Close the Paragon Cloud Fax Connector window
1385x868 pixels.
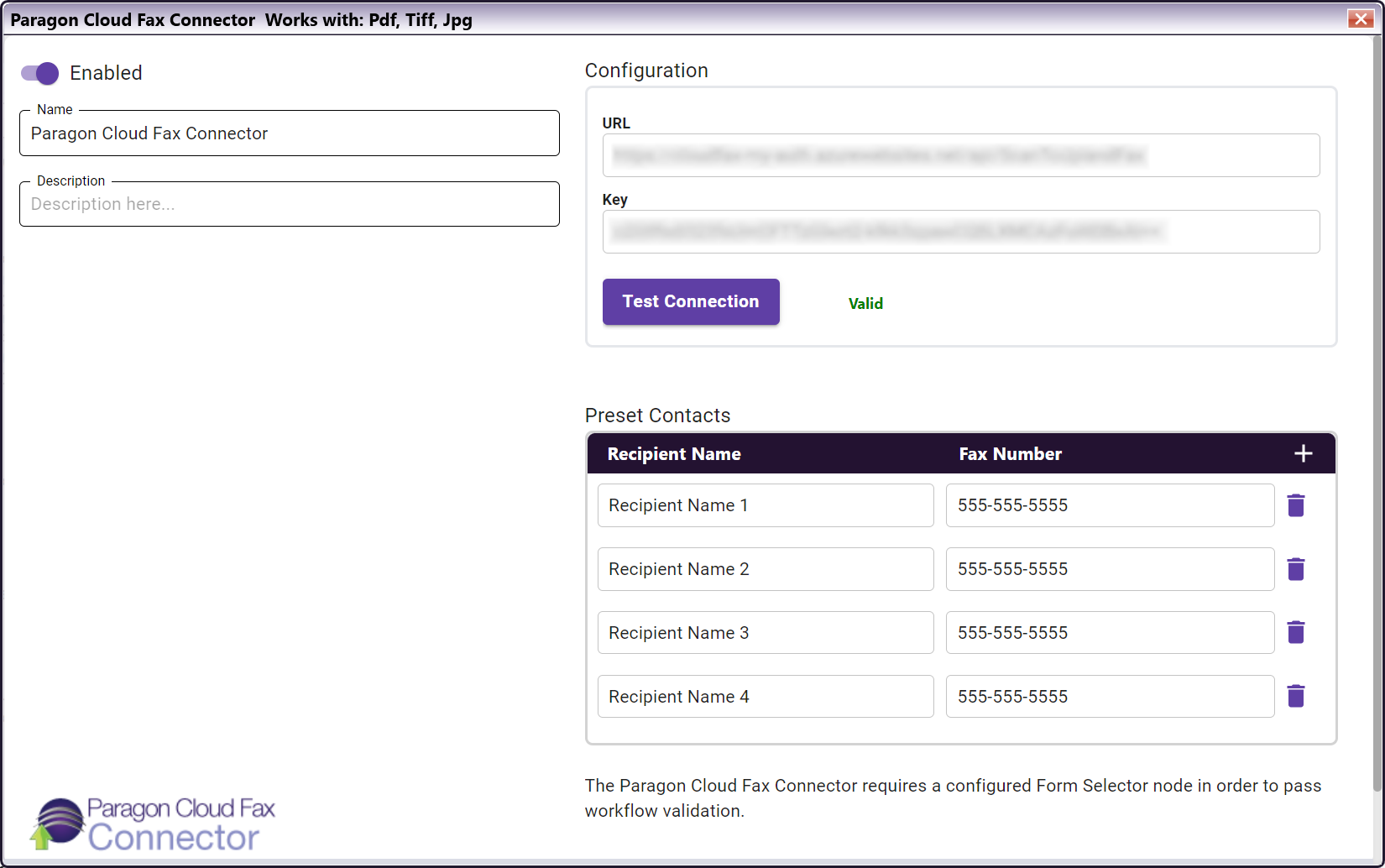coord(1360,18)
